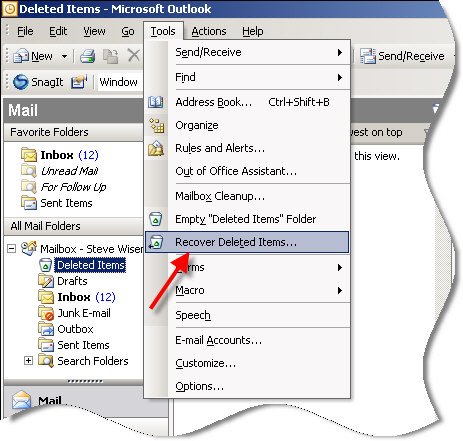Click the Search Folders magnifier icon
The width and height of the screenshot is (463, 441).
tap(46, 361)
